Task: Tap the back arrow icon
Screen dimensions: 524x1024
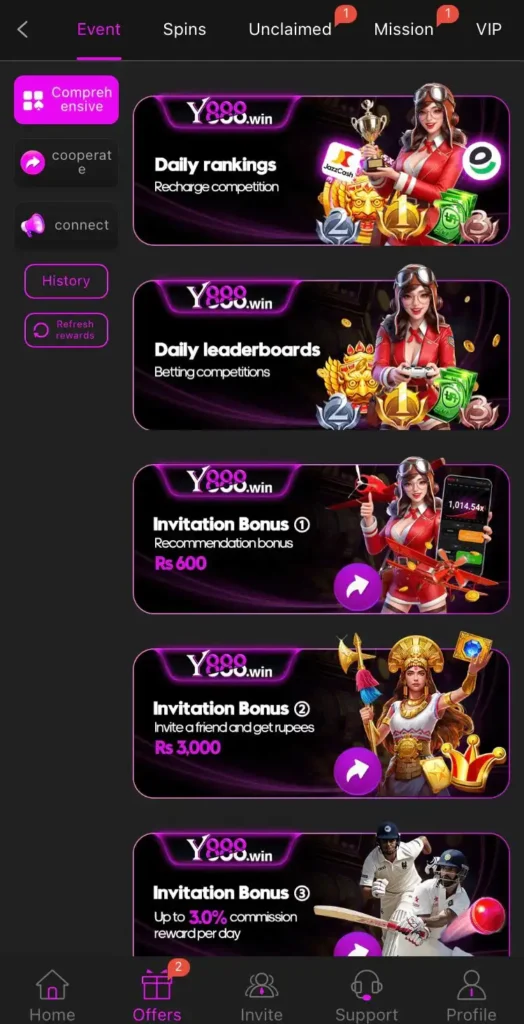Action: pos(23,29)
